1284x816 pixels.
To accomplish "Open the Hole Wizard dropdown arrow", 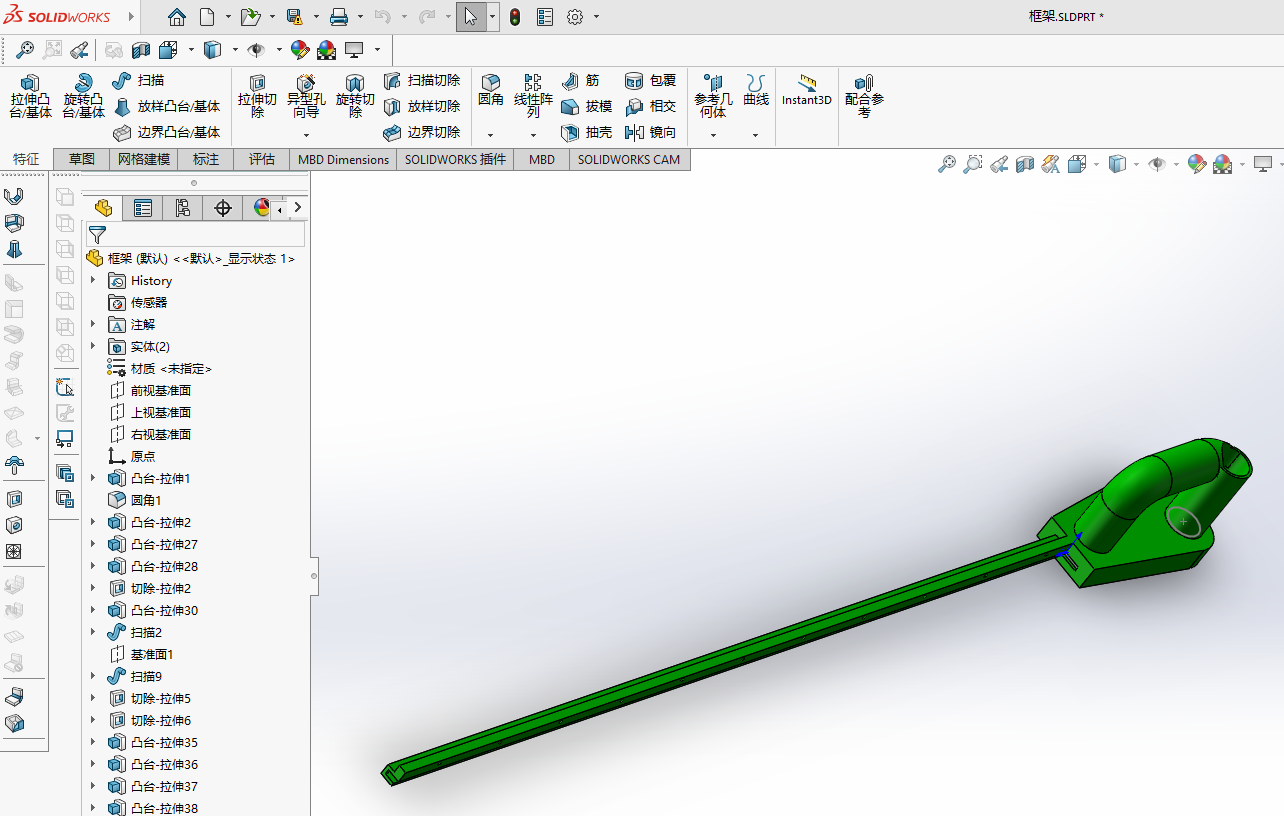I will pos(306,135).
